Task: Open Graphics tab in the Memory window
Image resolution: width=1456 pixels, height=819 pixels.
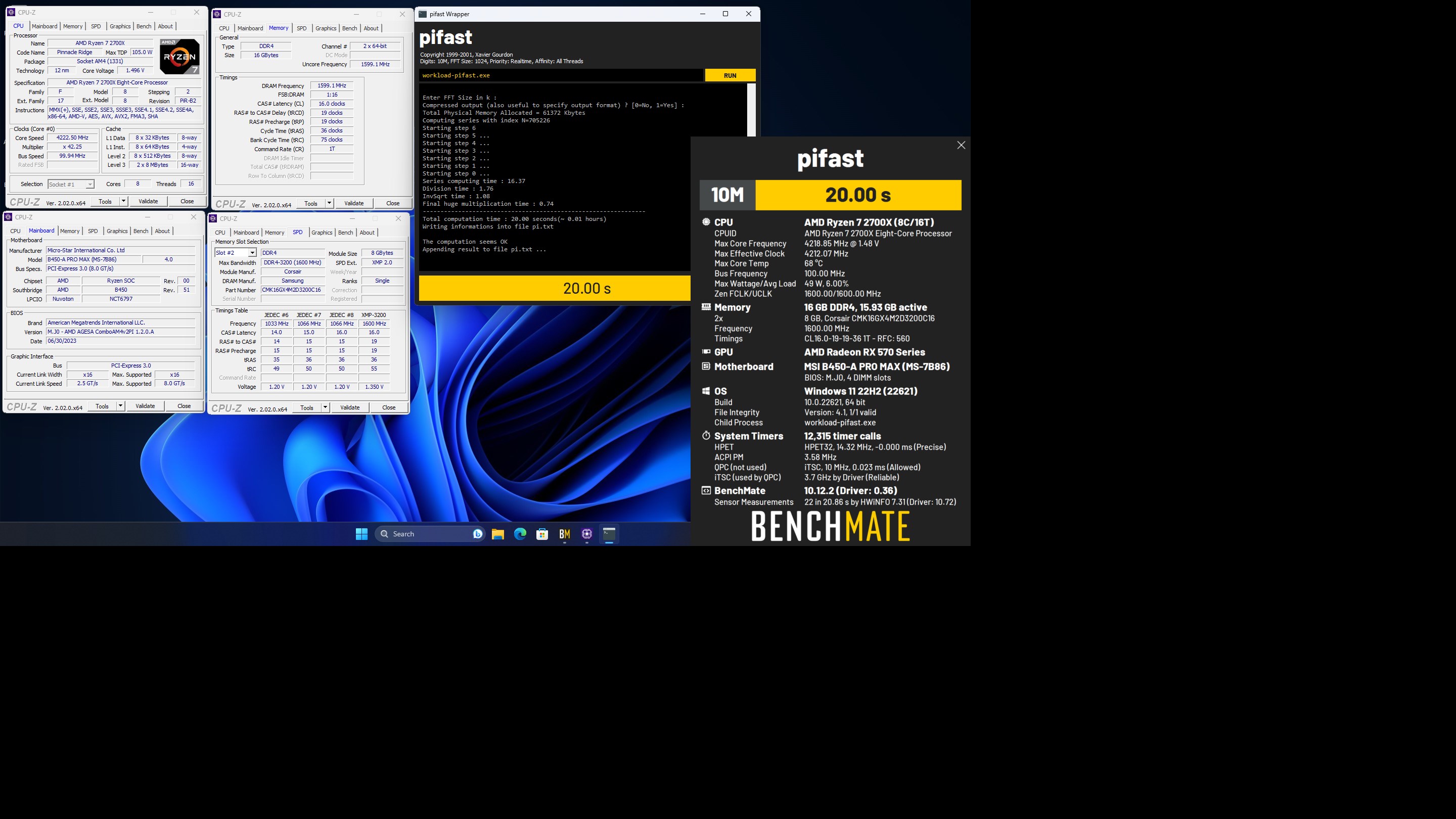Action: (326, 28)
